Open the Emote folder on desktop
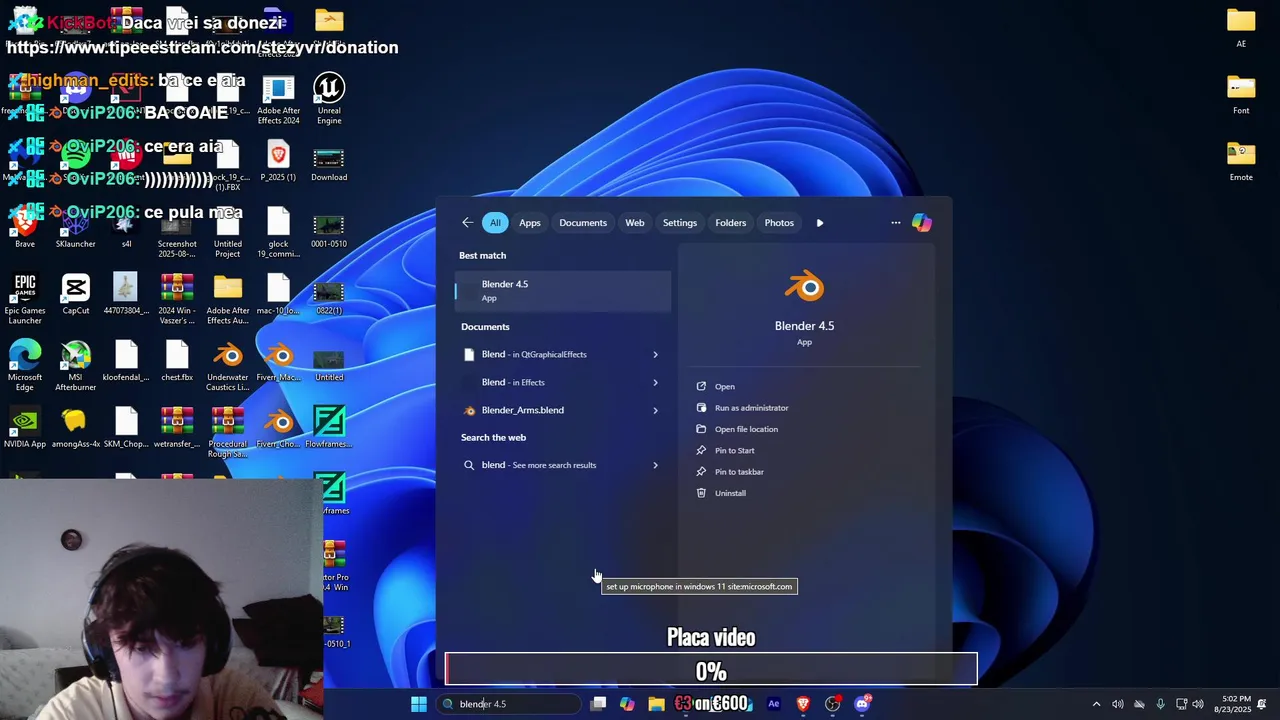 [1241, 161]
